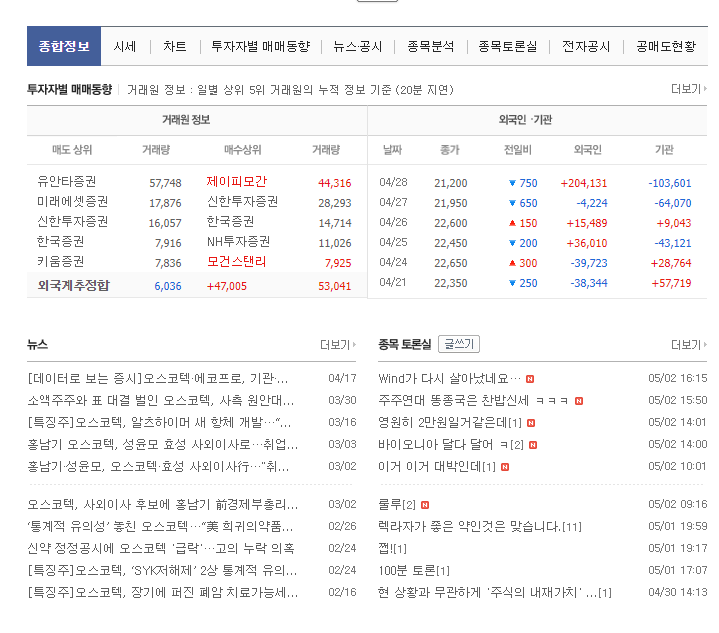This screenshot has height=633, width=719.
Task: Open news '[특징주]오스코텍, 알츠하이머 새 항체 개발'
Action: coord(159,422)
